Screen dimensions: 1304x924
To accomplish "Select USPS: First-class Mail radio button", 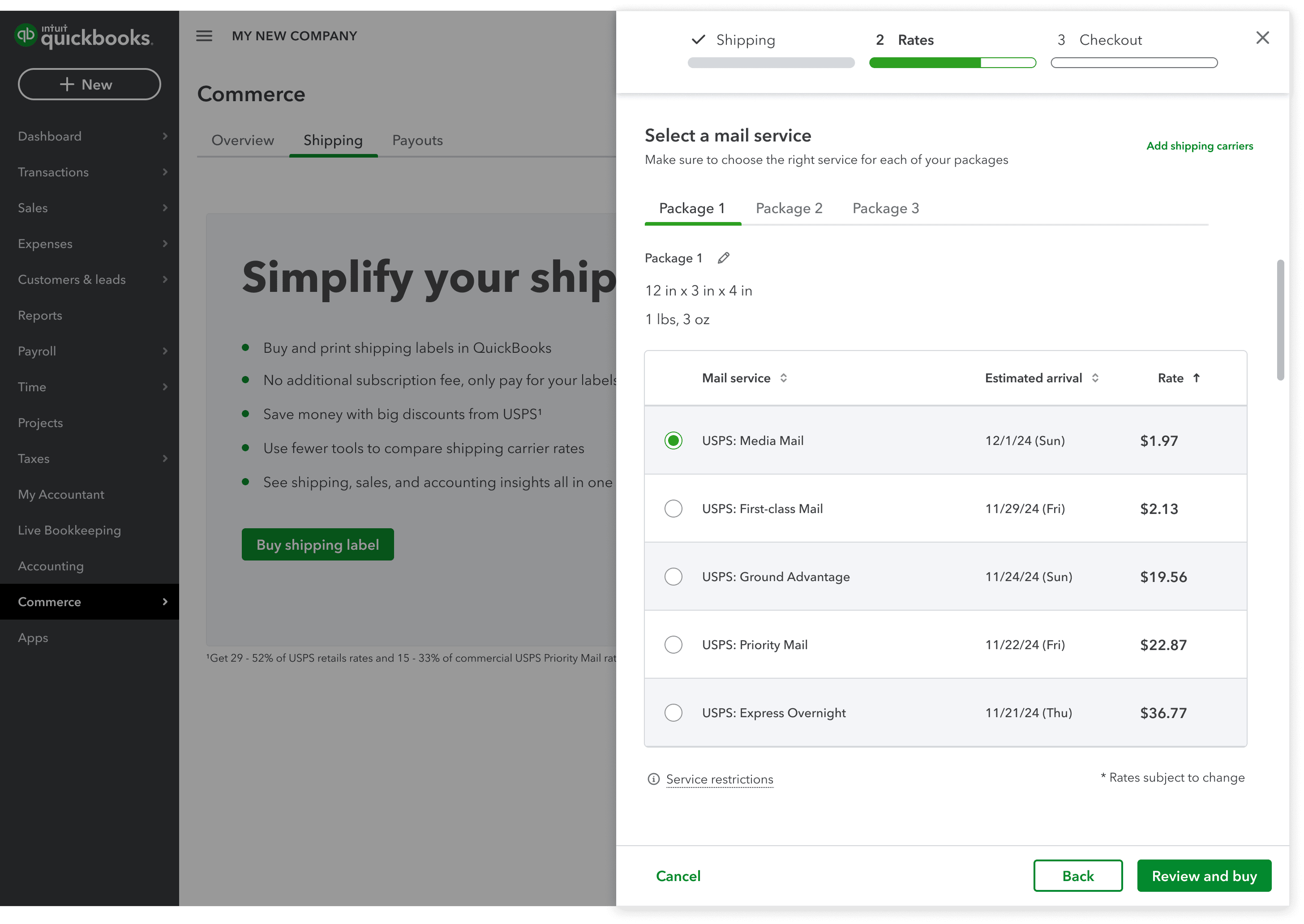I will click(673, 509).
